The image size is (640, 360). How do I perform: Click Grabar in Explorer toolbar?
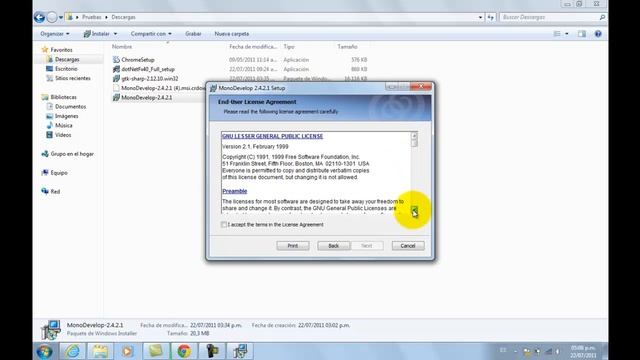[x=193, y=34]
